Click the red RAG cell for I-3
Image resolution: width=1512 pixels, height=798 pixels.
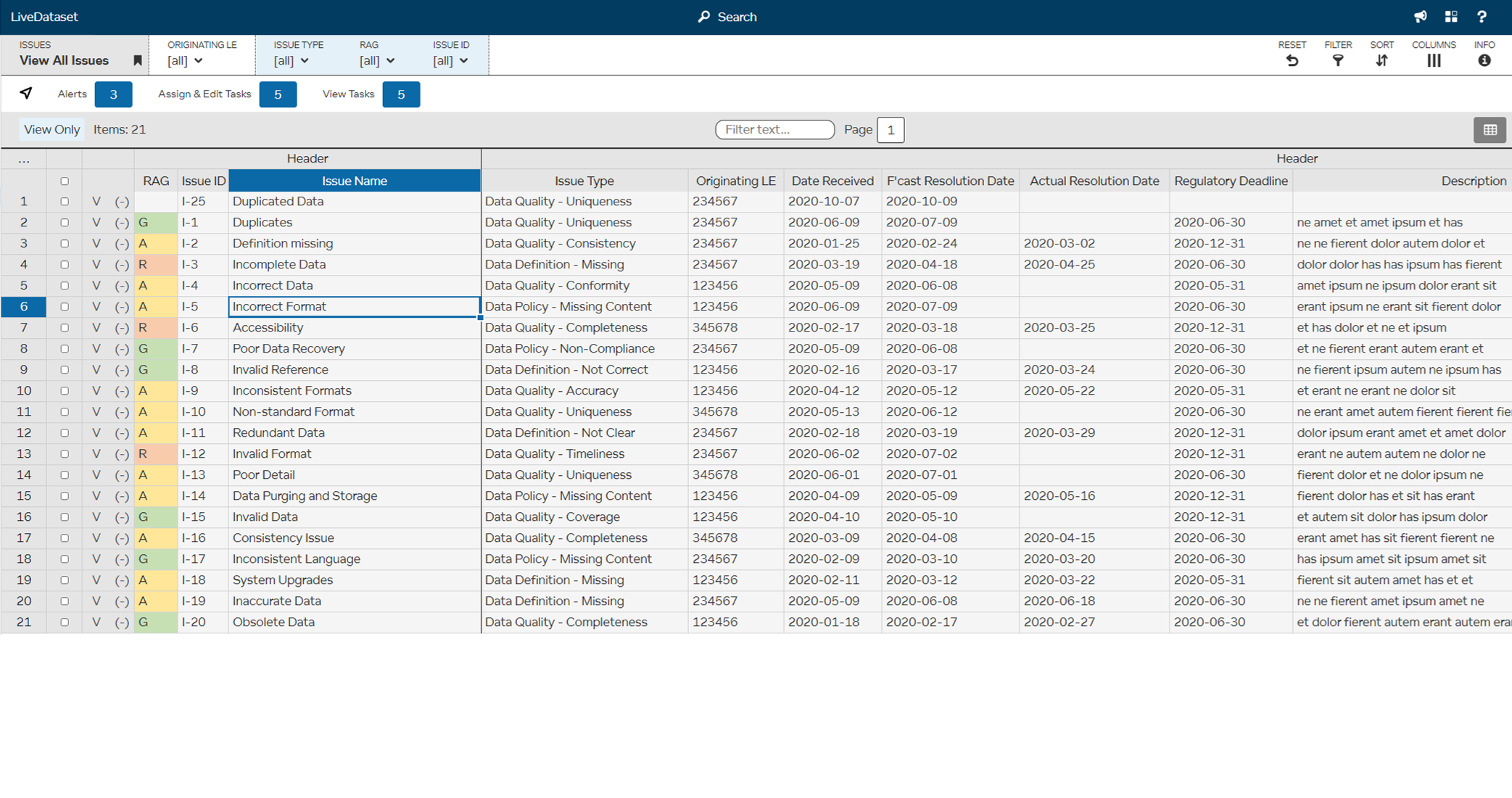[155, 265]
